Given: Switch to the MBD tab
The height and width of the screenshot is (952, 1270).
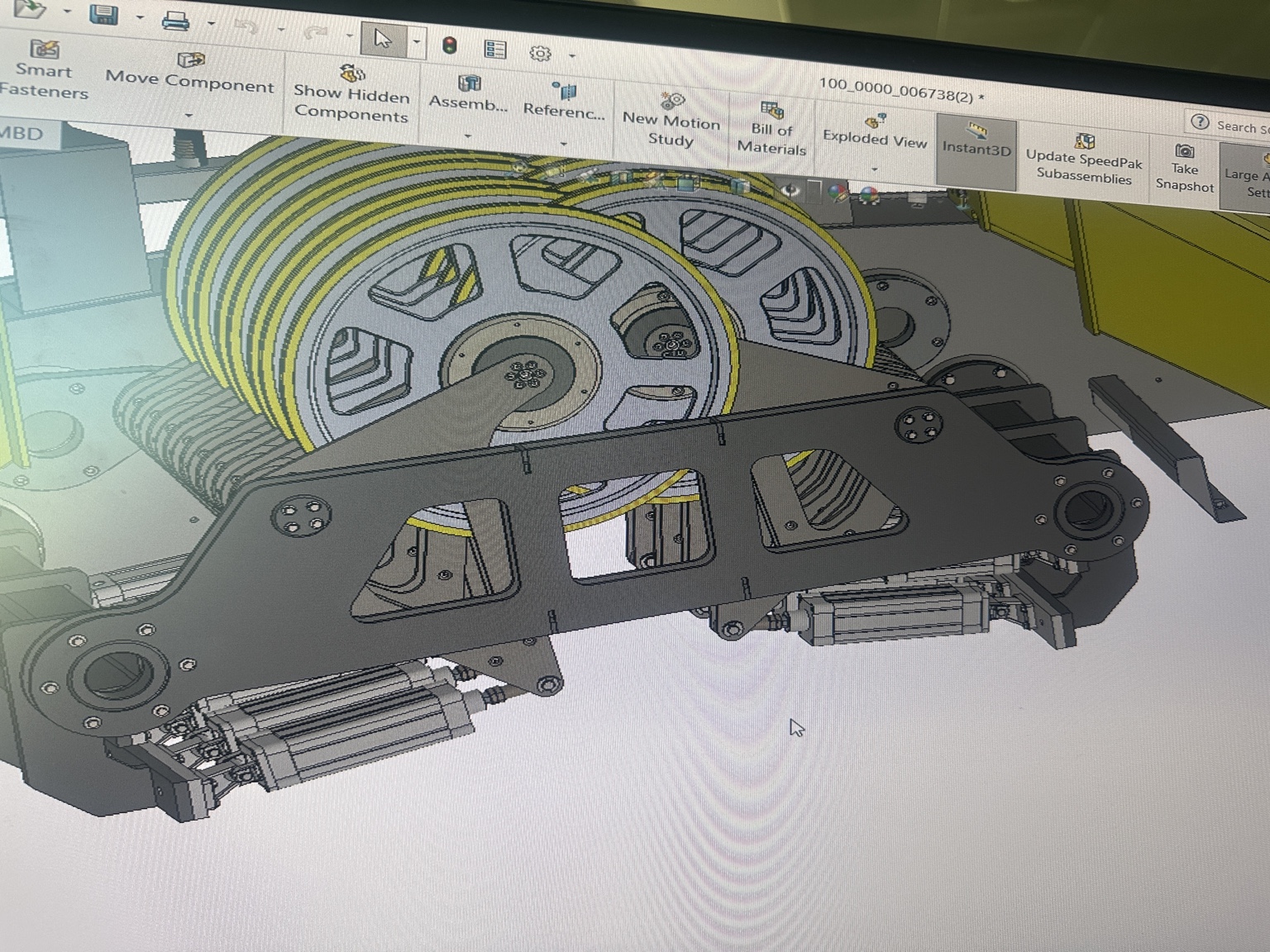Looking at the screenshot, I should click(x=23, y=133).
